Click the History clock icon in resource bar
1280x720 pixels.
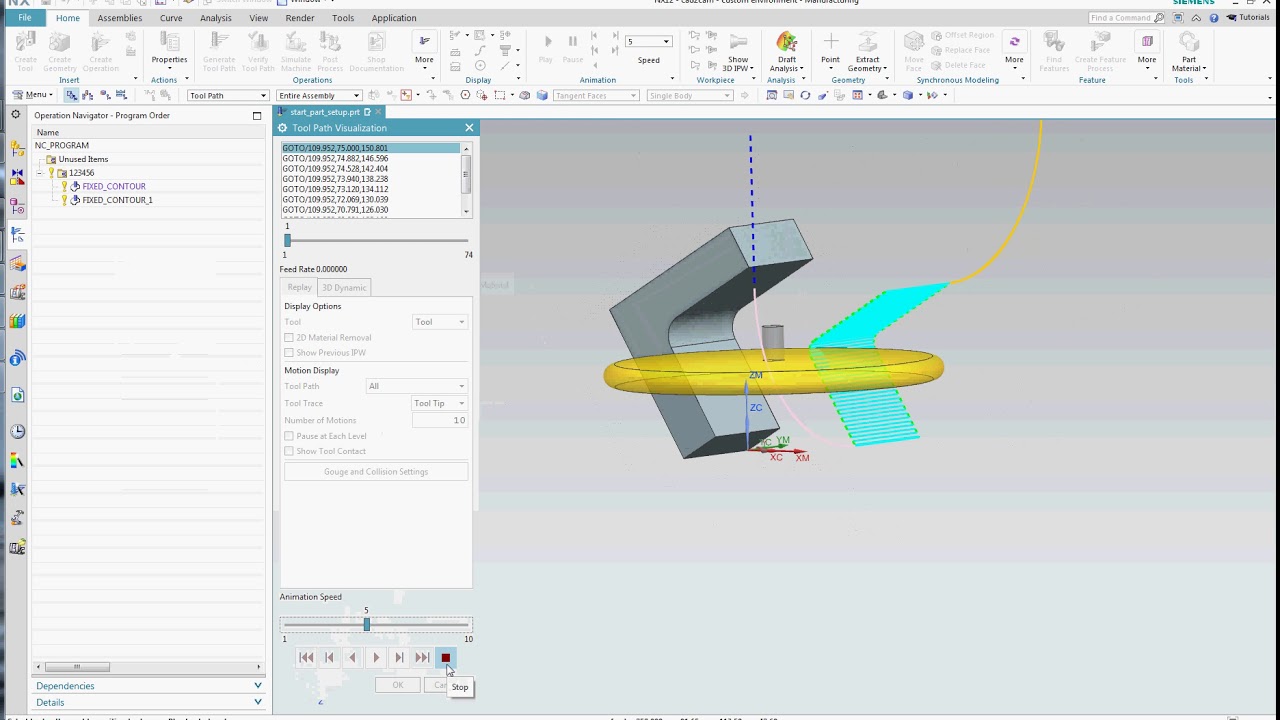click(x=17, y=432)
